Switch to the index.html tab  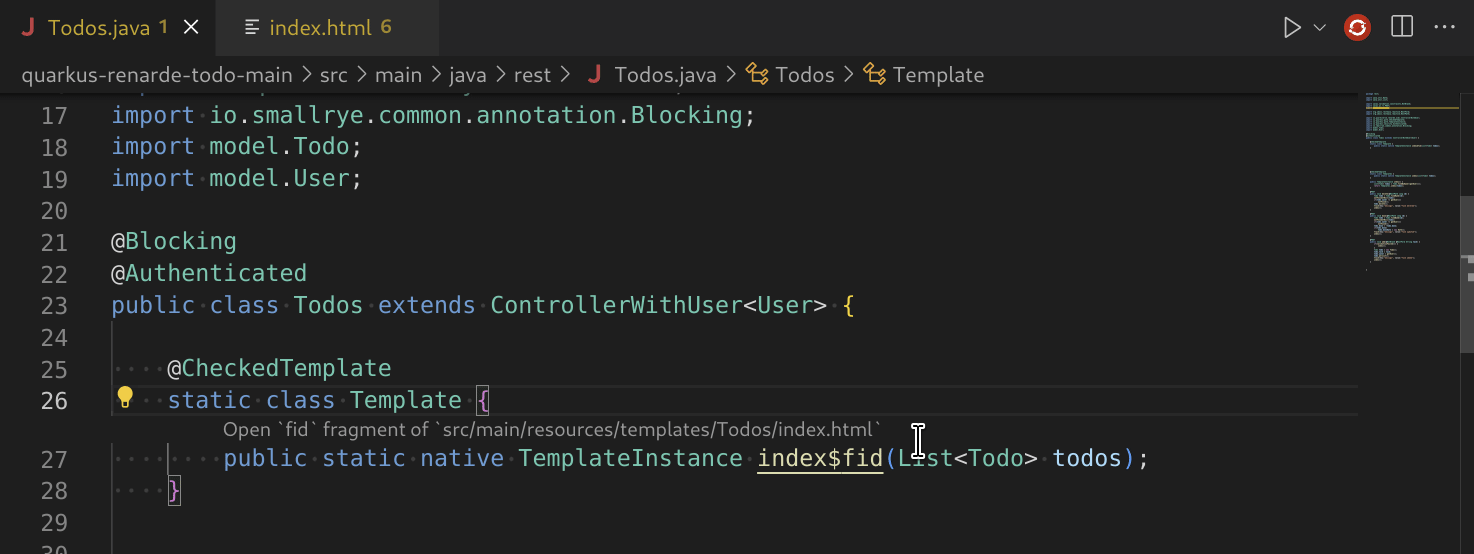point(320,28)
